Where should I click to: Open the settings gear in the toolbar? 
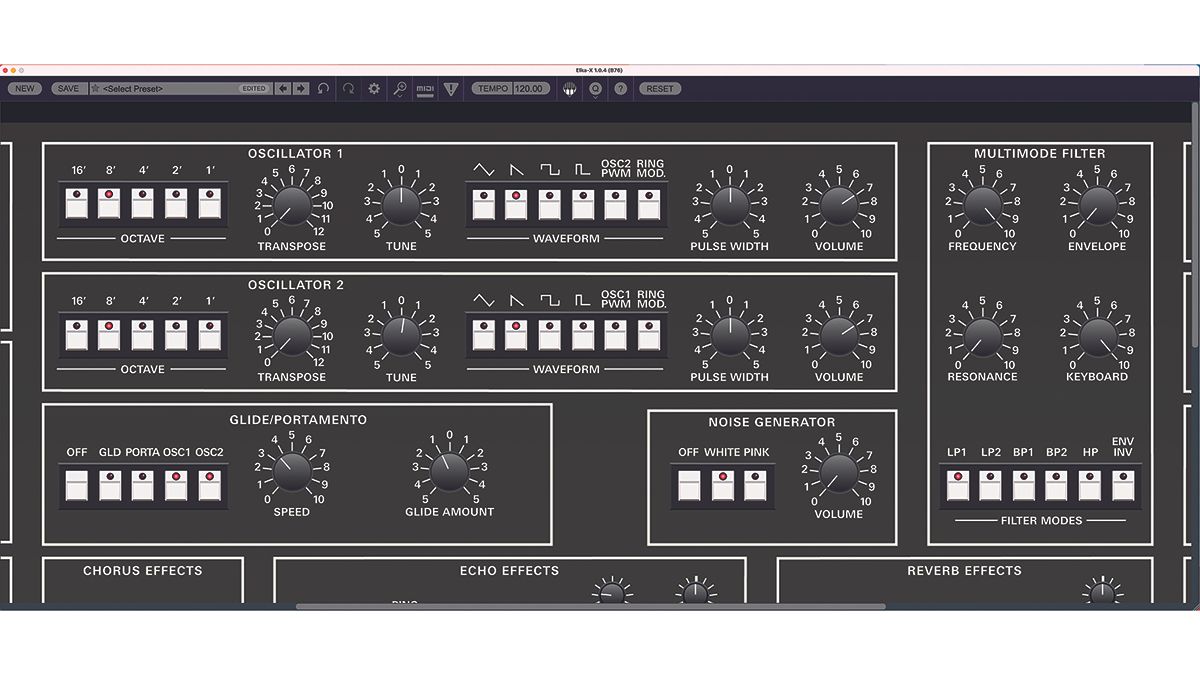[x=376, y=88]
